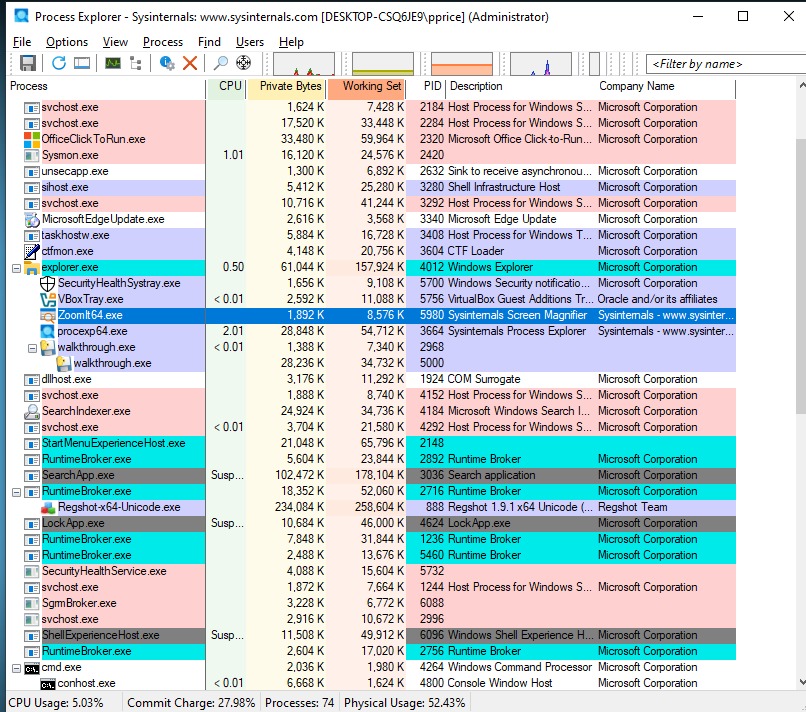This screenshot has height=712, width=806.
Task: Click the Save toolbar icon
Action: coord(28,63)
